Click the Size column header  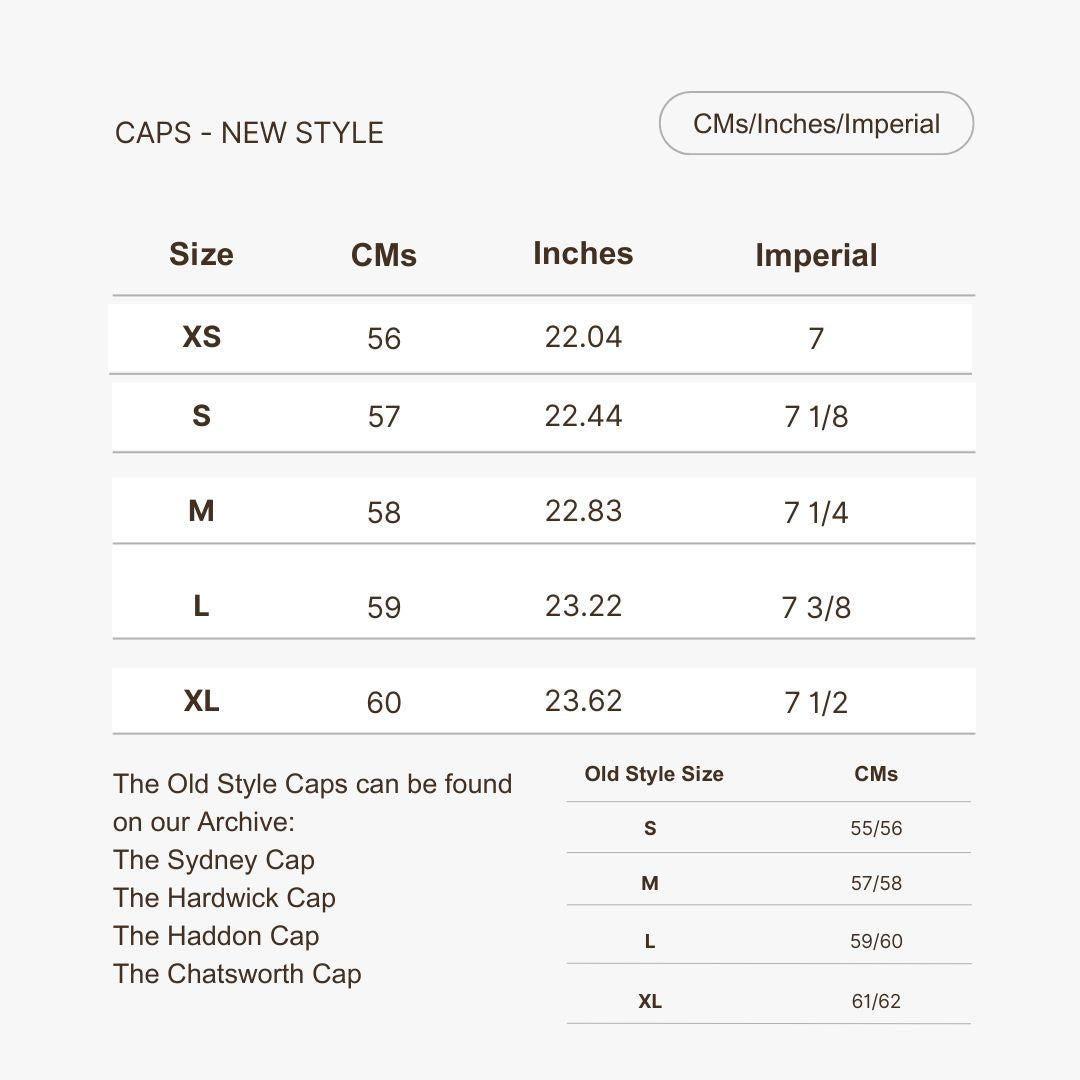(x=201, y=254)
